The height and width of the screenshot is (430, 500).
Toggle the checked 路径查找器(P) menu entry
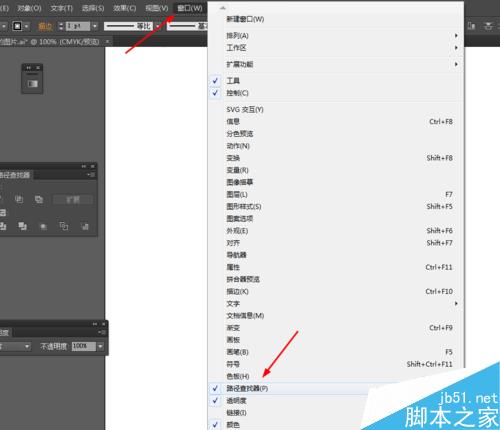(x=336, y=388)
